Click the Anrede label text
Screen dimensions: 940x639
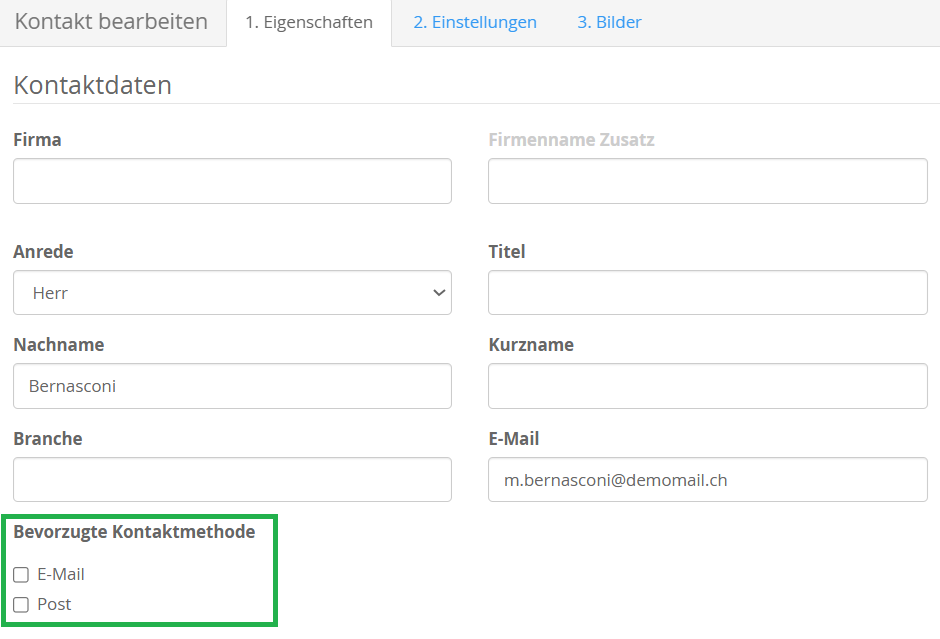tap(43, 252)
